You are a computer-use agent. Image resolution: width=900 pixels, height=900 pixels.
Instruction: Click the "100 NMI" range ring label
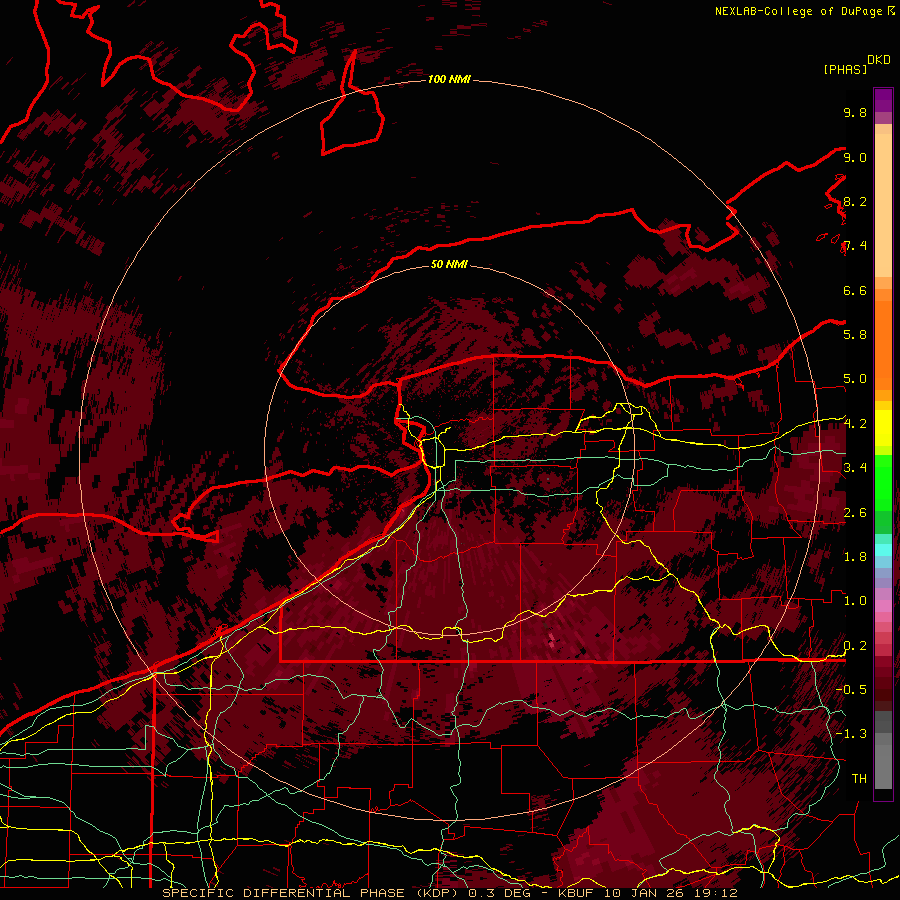(449, 79)
